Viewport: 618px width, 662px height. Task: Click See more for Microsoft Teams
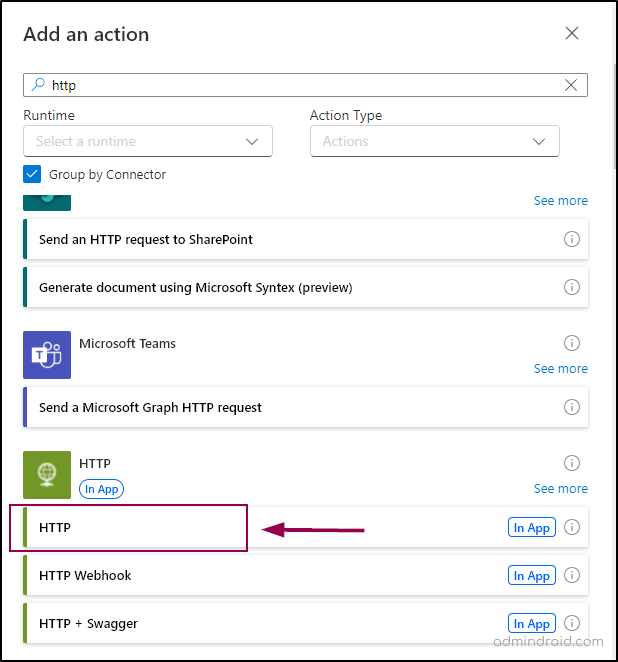(x=560, y=369)
